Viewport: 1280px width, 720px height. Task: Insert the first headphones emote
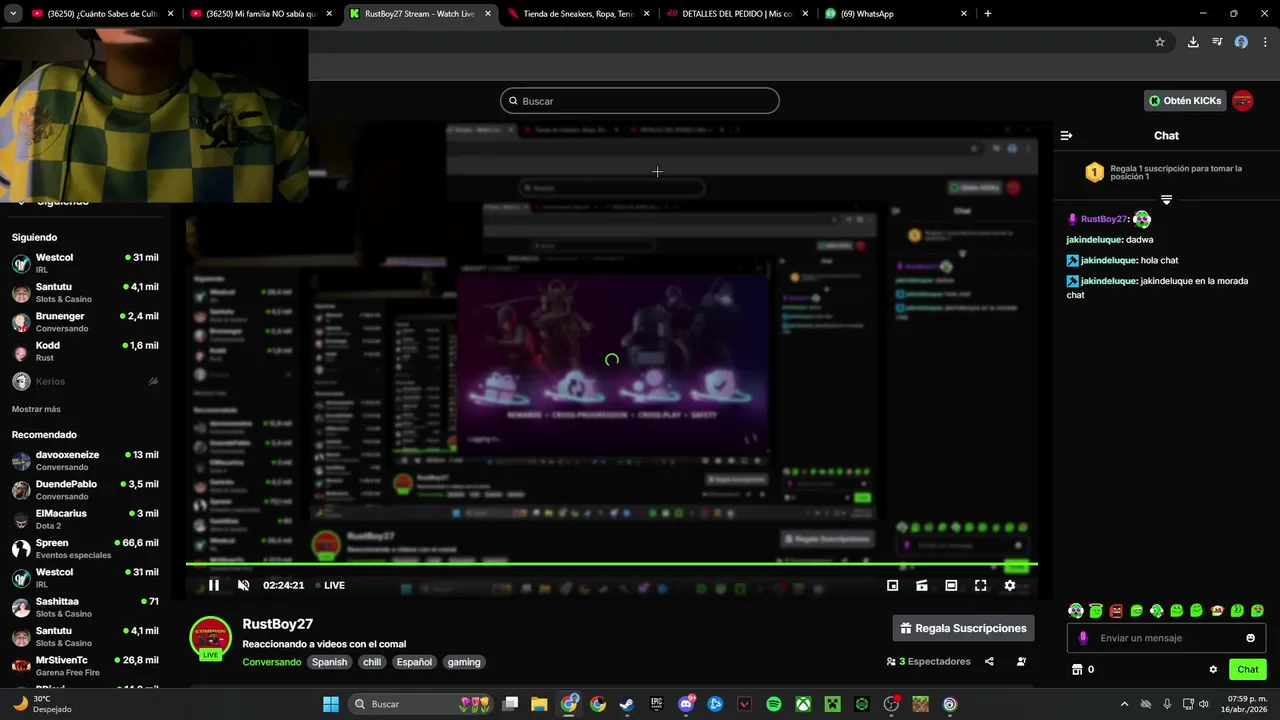pos(1076,610)
